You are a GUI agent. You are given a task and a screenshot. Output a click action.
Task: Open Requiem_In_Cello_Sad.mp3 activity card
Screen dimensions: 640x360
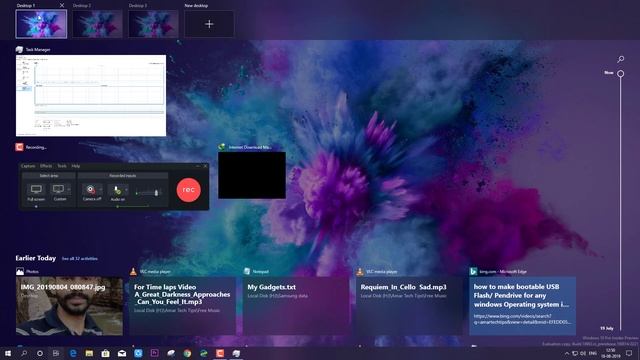click(x=409, y=306)
